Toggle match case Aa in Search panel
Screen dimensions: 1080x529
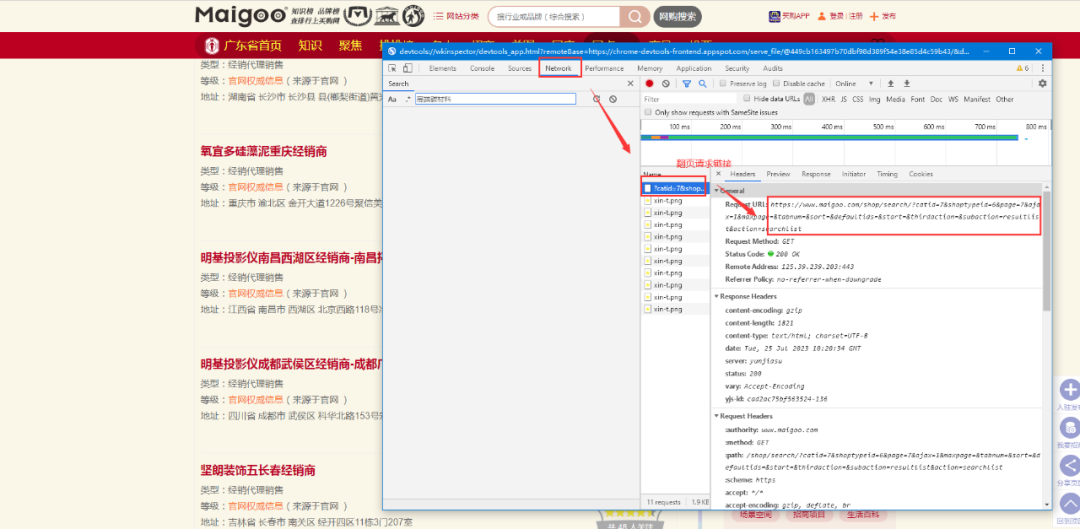click(x=392, y=99)
